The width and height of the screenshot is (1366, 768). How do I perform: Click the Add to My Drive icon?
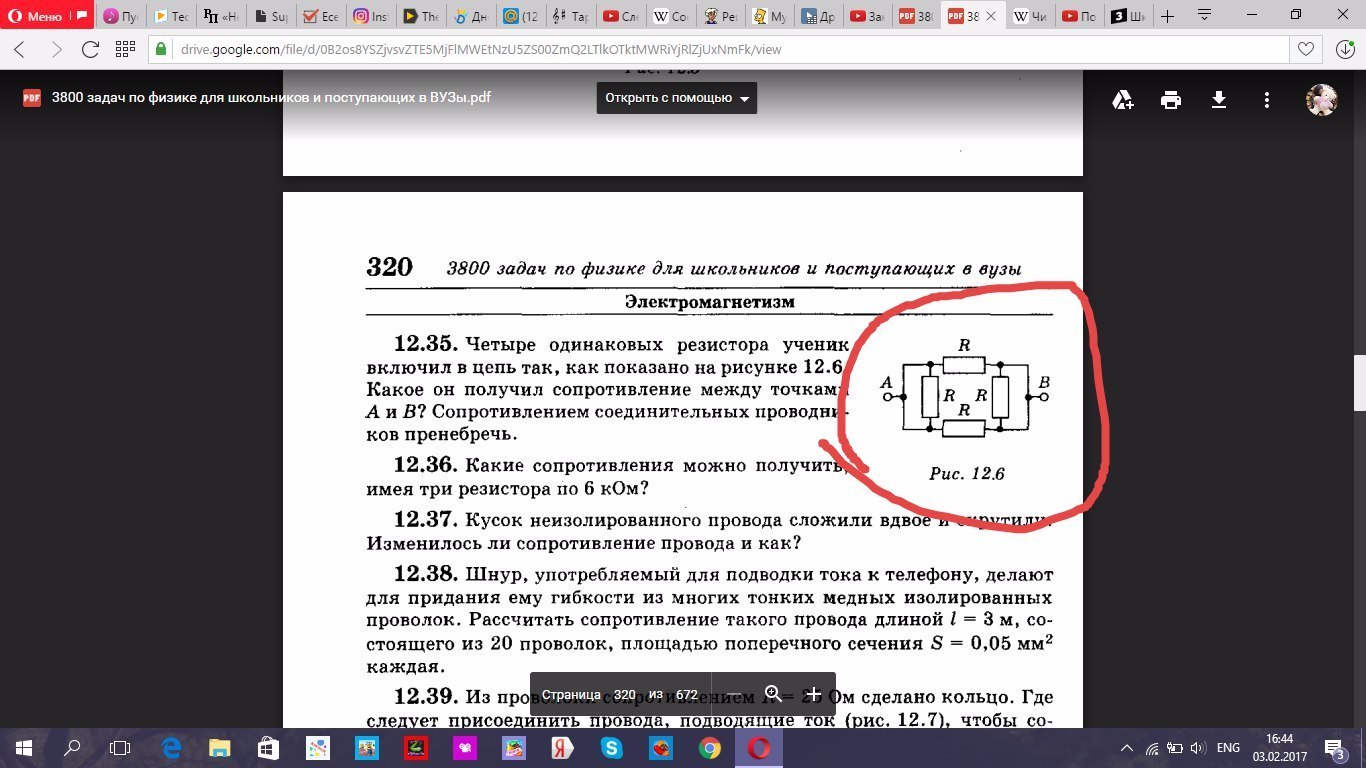pos(1123,99)
